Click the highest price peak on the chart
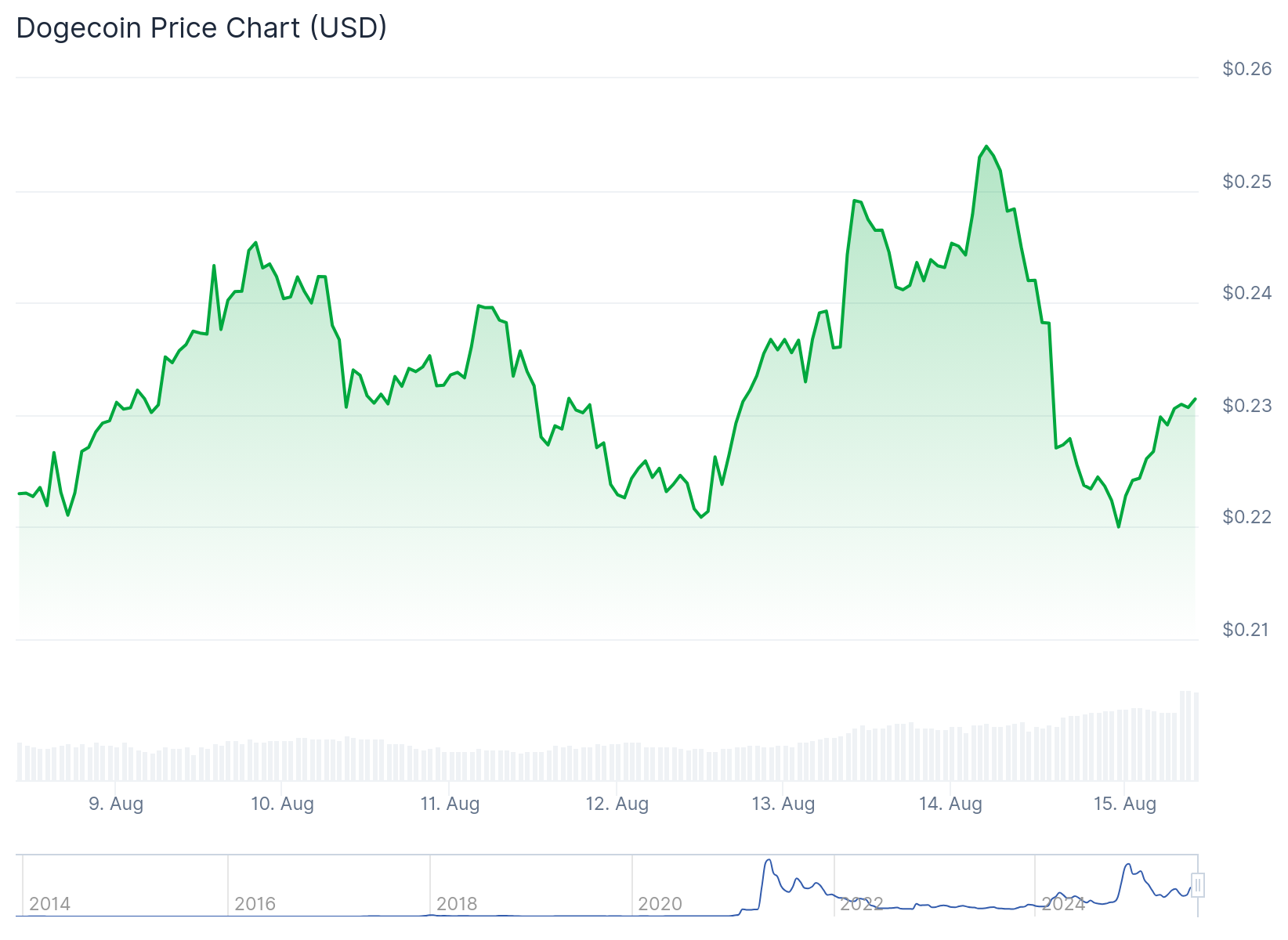Image resolution: width=1288 pixels, height=940 pixels. 986,146
